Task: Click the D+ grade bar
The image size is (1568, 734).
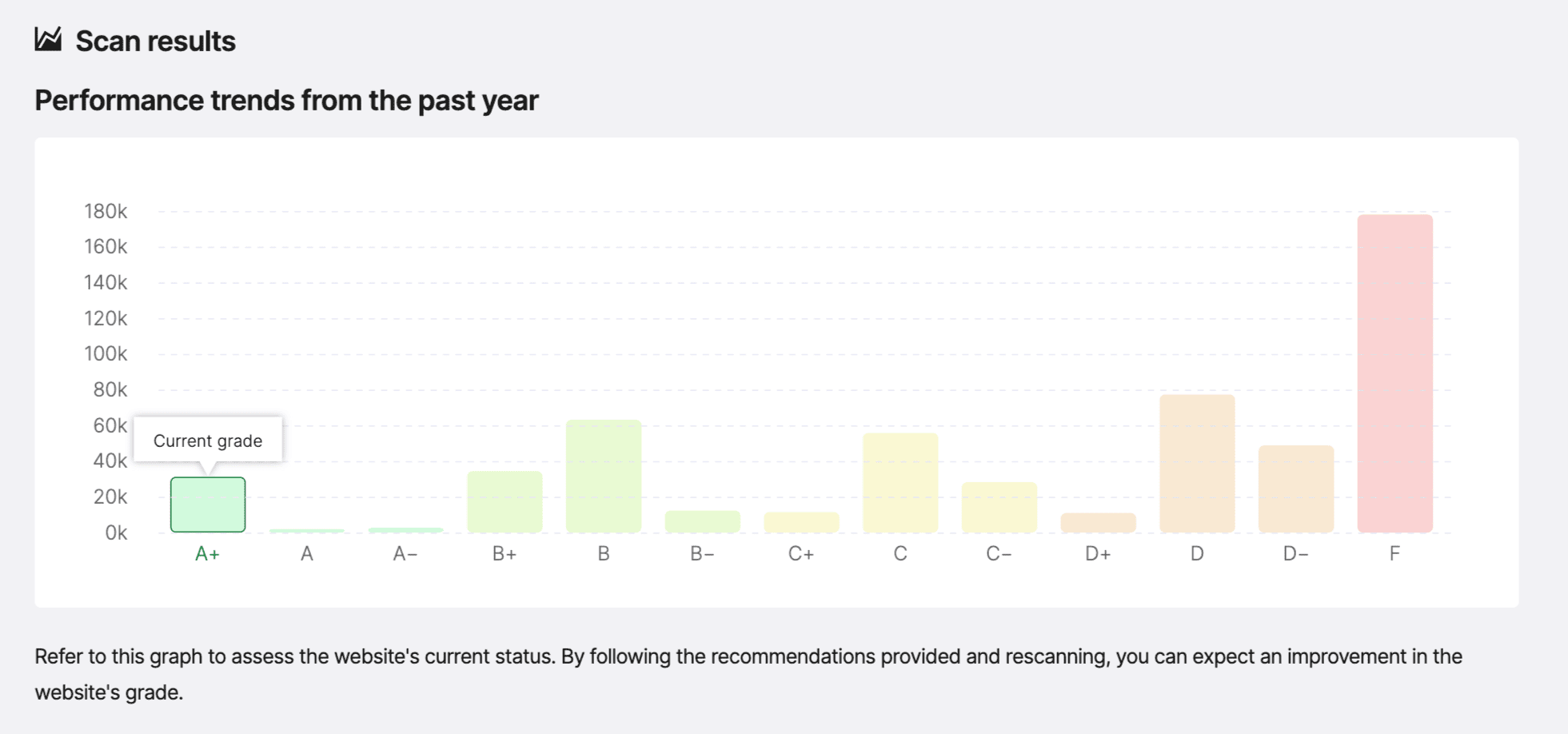Action: point(1098,522)
